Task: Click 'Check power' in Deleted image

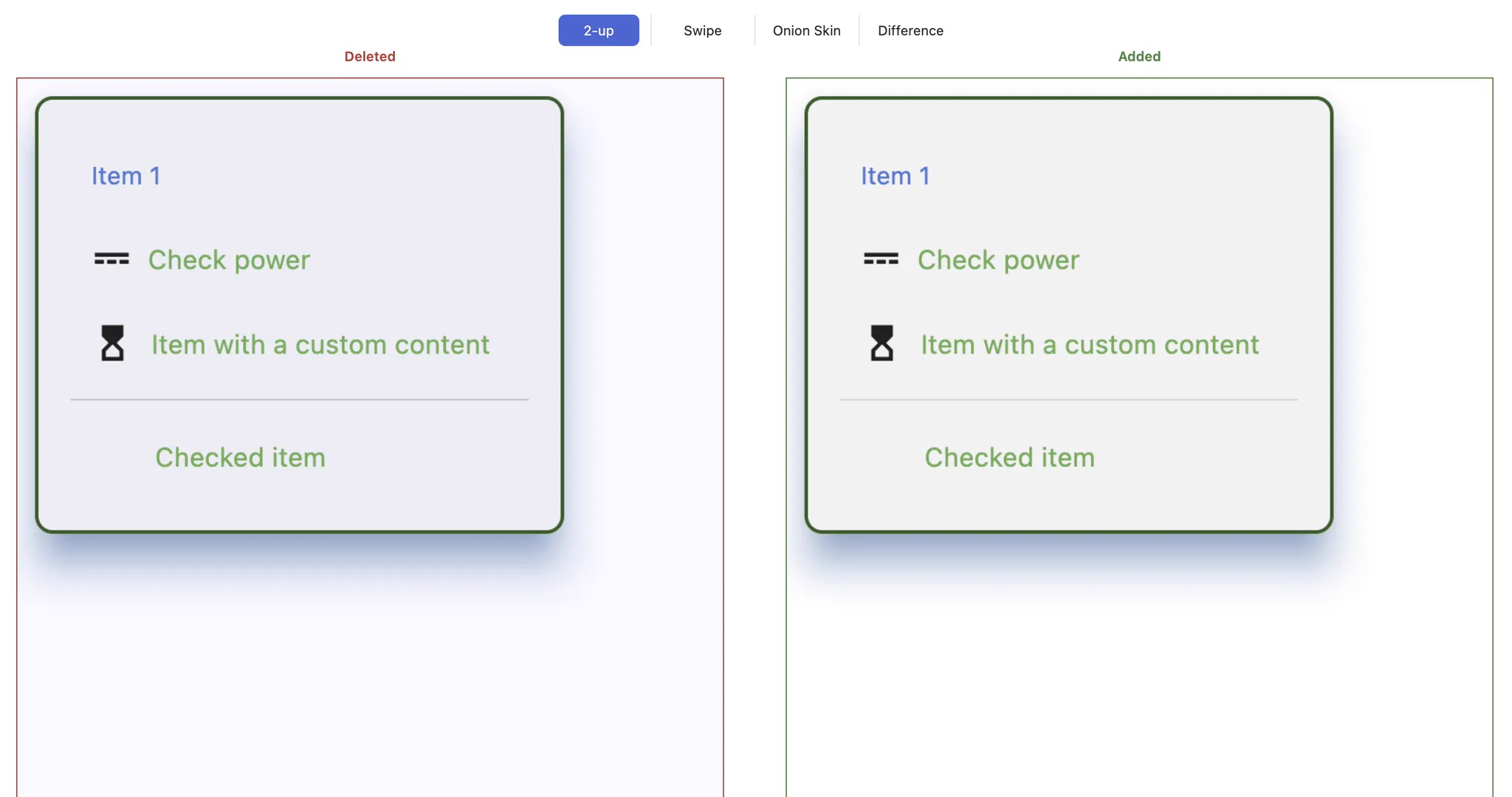Action: (229, 260)
